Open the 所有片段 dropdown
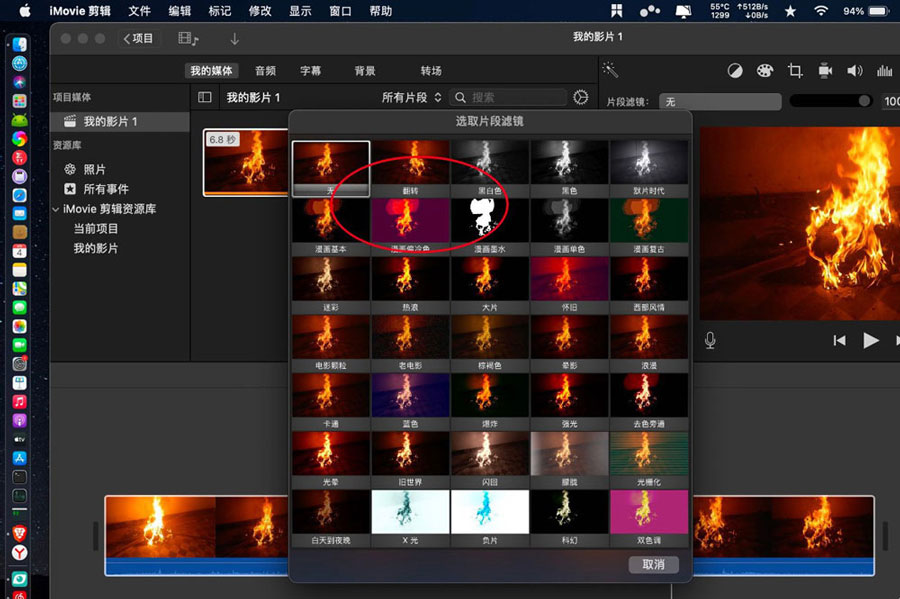The height and width of the screenshot is (599, 900). [412, 98]
